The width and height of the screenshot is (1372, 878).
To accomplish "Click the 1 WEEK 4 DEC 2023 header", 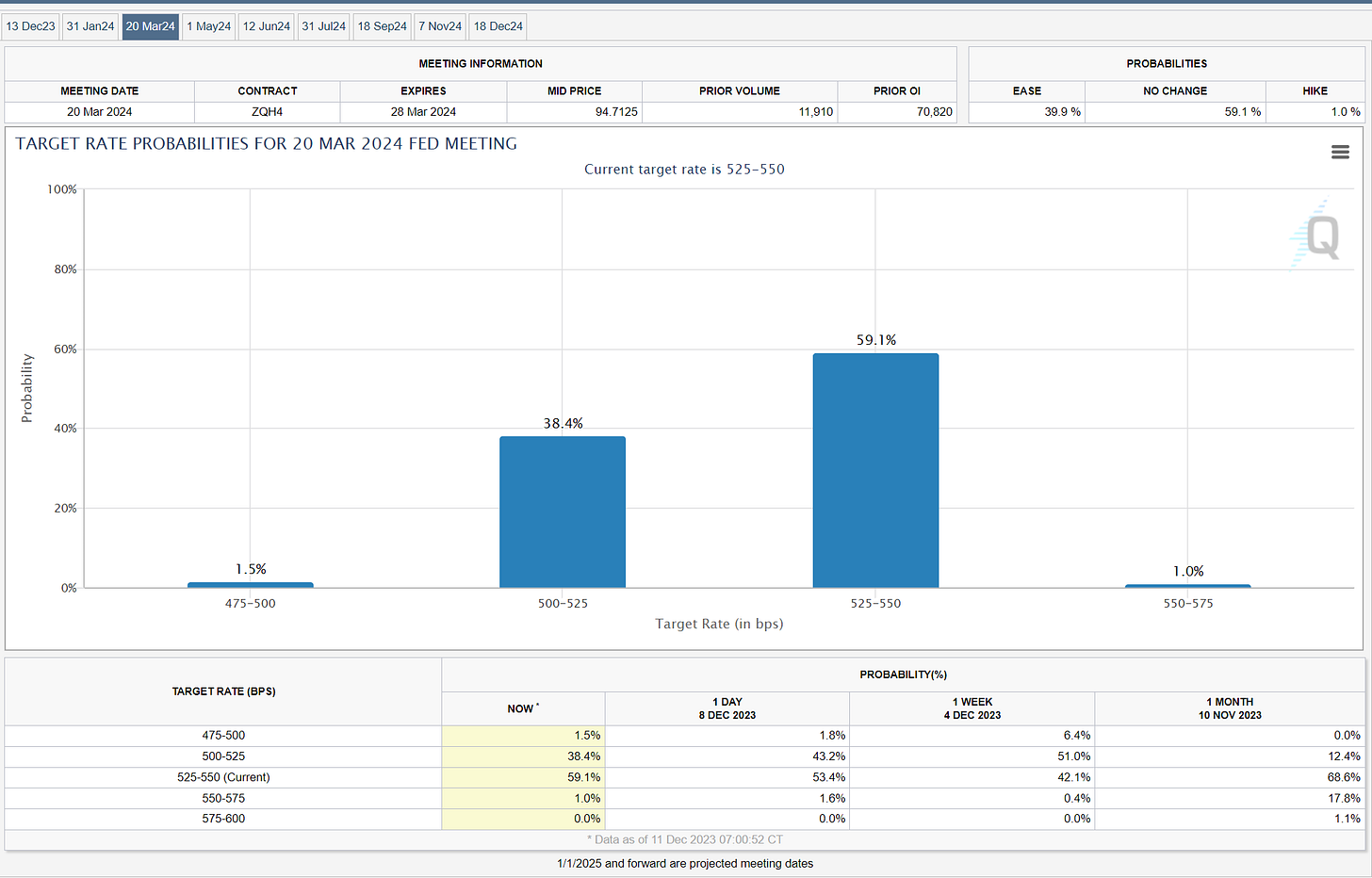I will [x=972, y=708].
